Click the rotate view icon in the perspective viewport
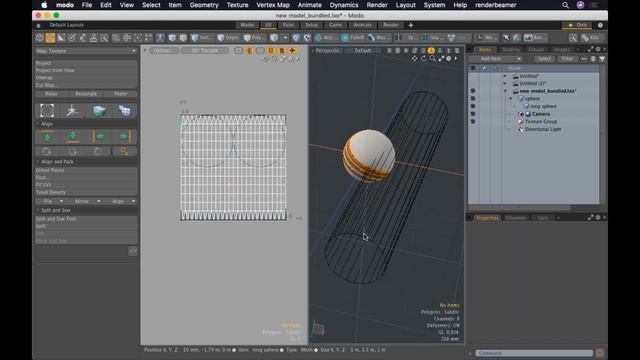Screen dimensions: 640x360 (x=423, y=59)
